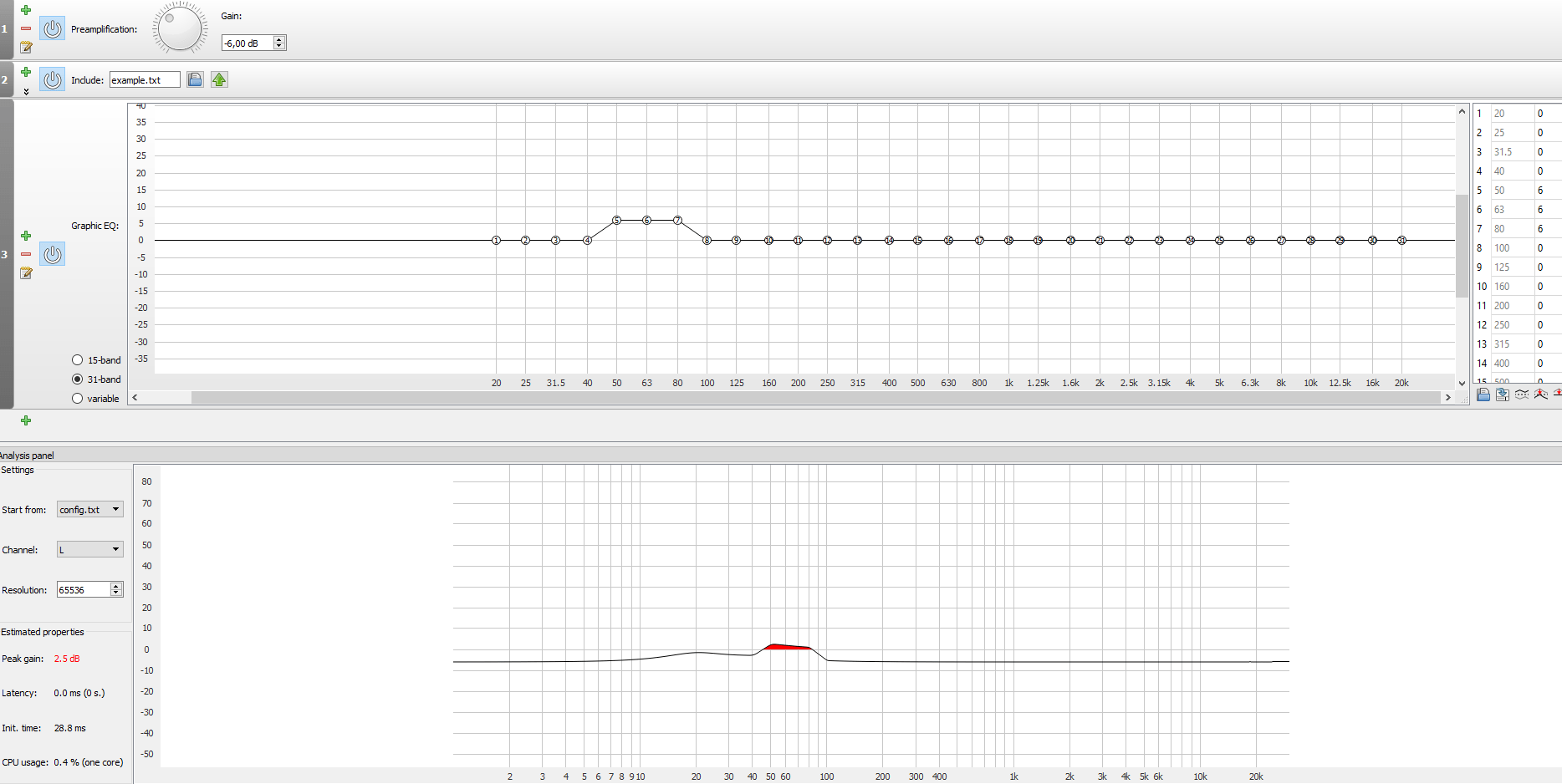Select the 15-band radio option
Image resolution: width=1562 pixels, height=784 pixels.
pos(78,360)
